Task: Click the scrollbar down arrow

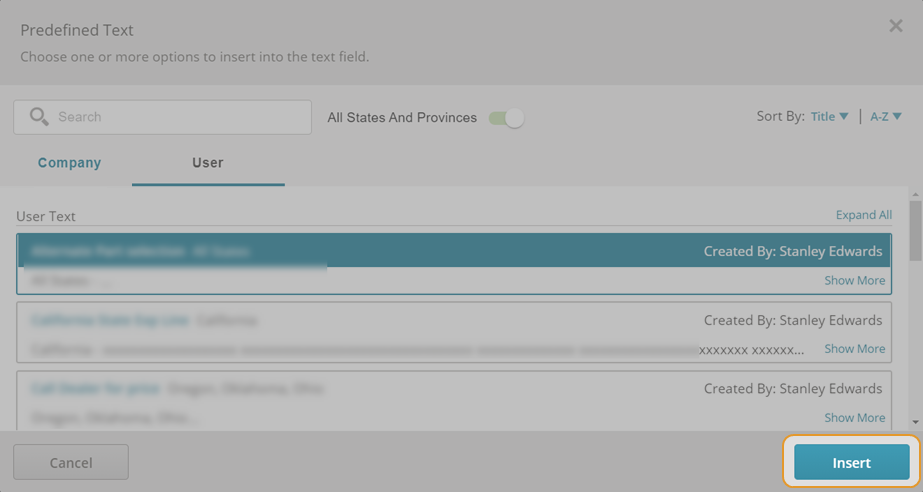Action: pos(915,422)
